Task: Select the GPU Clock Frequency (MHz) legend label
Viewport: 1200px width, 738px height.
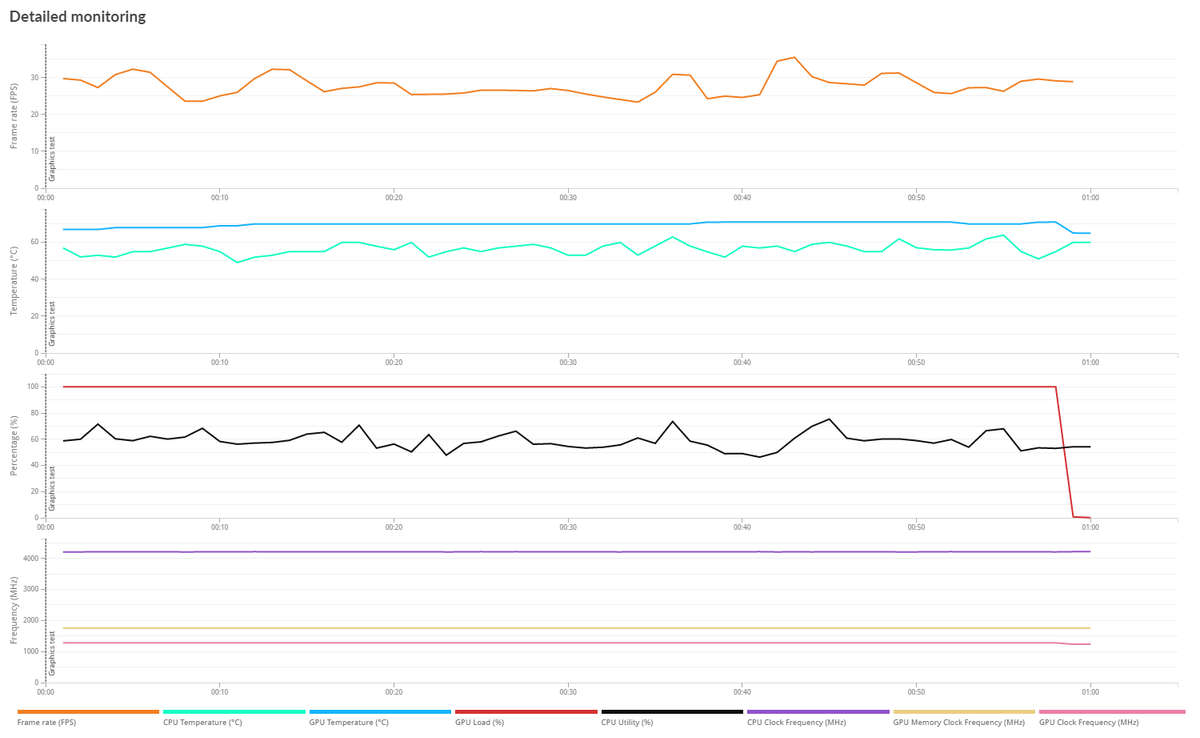Action: point(1089,722)
